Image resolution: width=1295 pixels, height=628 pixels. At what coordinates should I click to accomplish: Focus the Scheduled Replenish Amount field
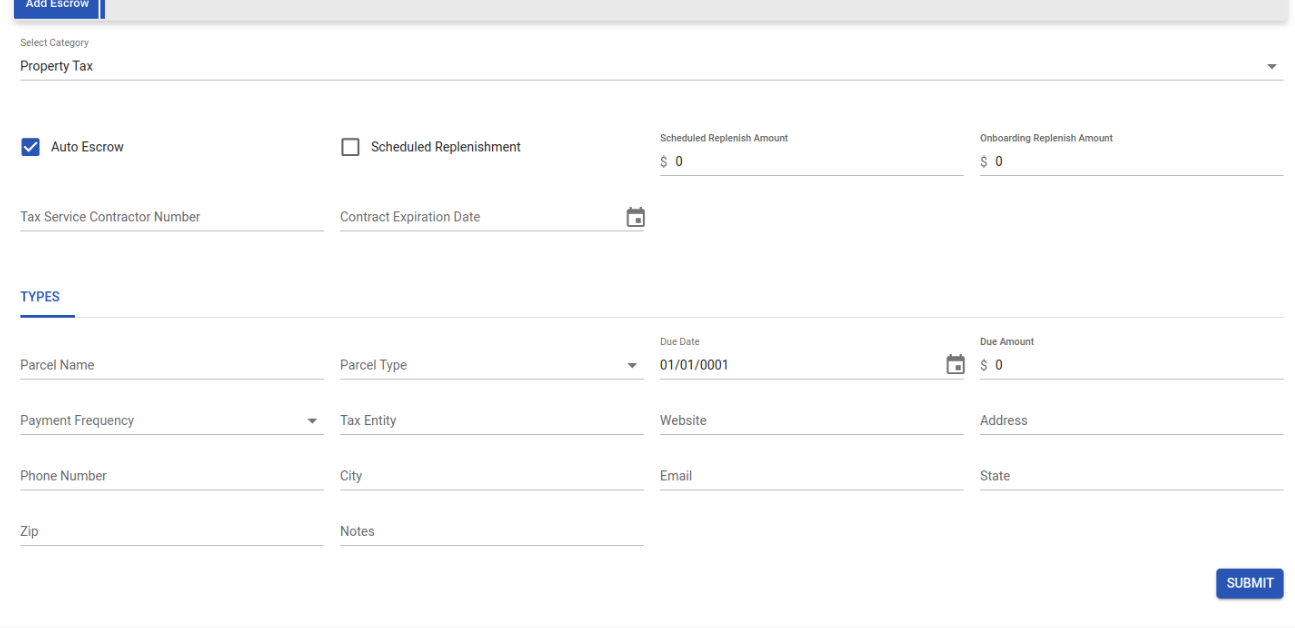[x=817, y=162]
